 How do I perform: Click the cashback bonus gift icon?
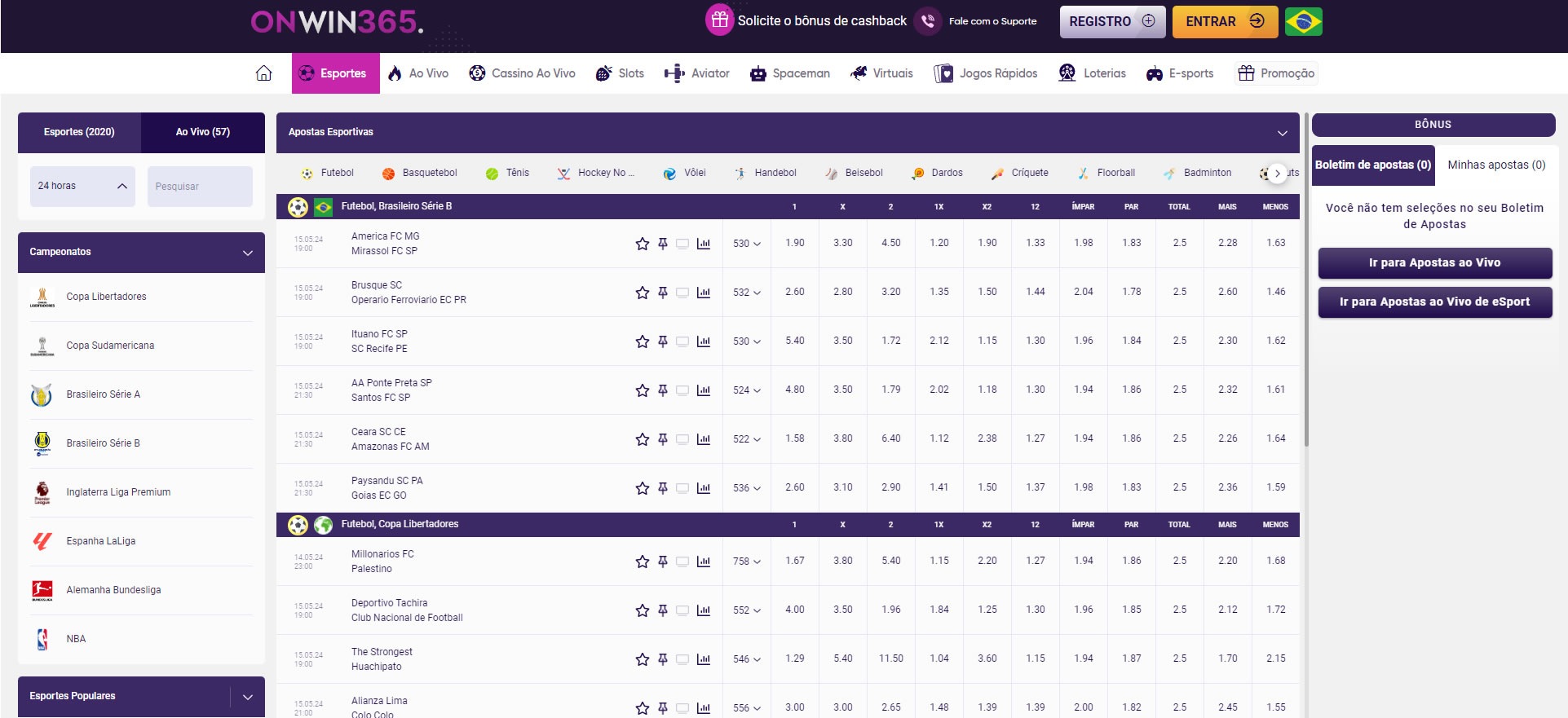[x=719, y=20]
